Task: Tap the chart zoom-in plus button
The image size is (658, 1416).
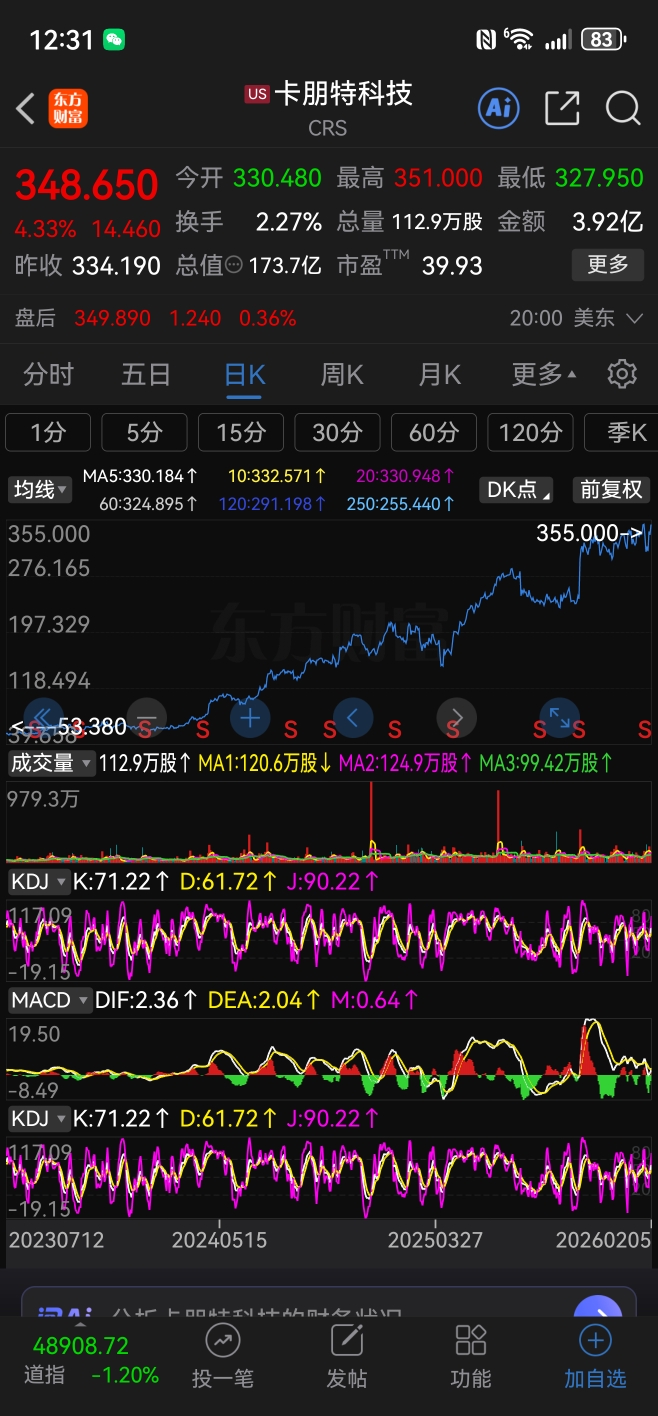Action: [250, 718]
